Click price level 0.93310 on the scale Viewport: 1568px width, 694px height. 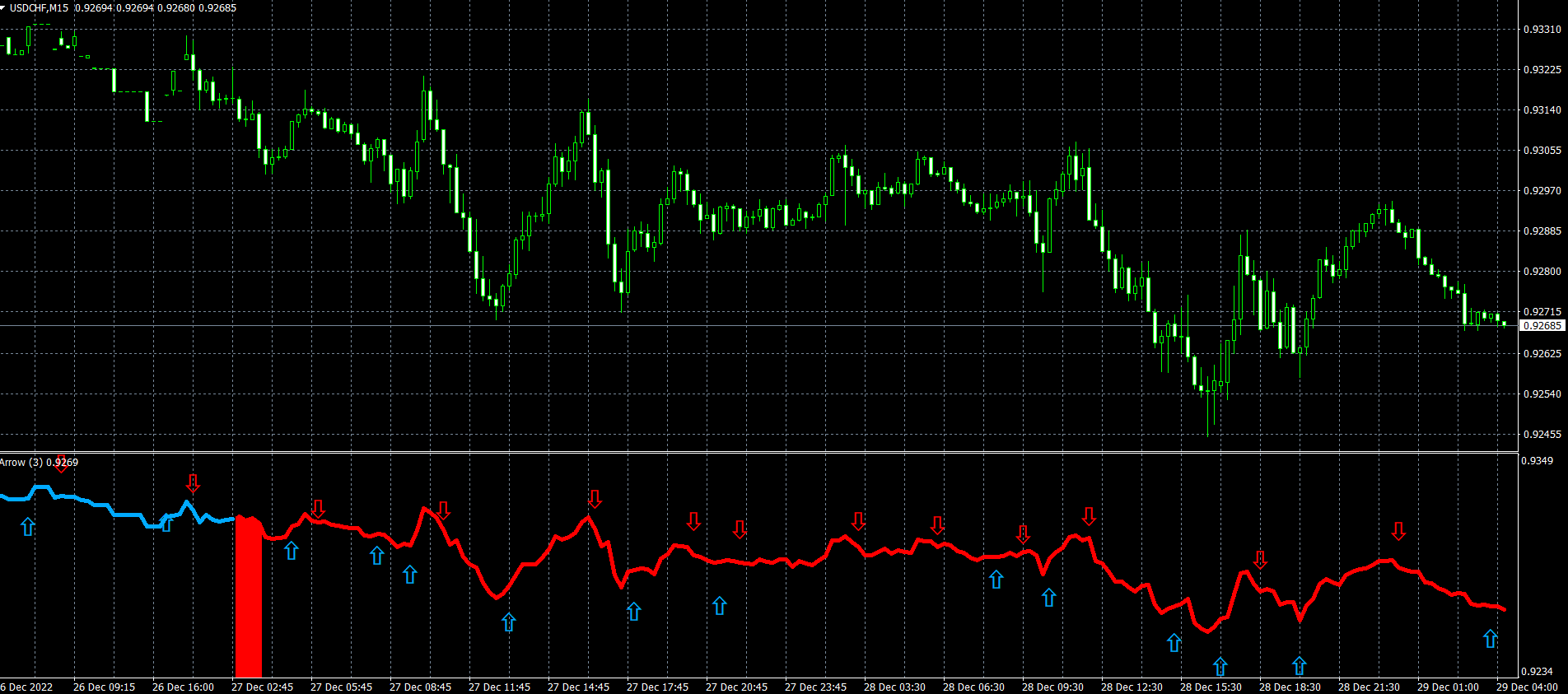1542,30
